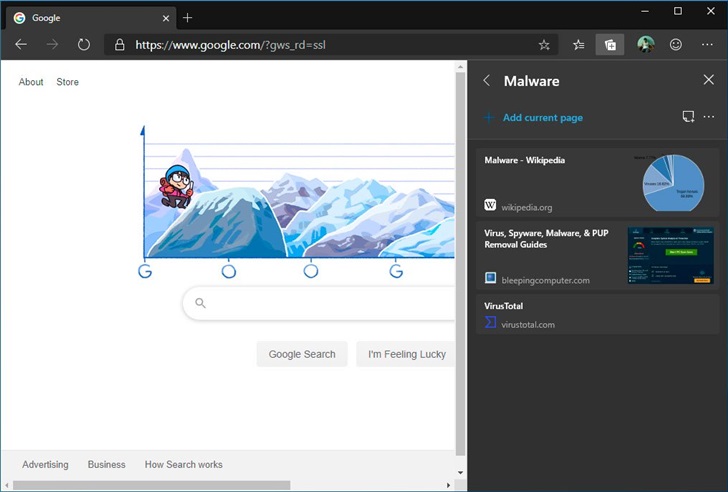Click the smiley feedback icon
728x492 pixels.
pos(675,45)
